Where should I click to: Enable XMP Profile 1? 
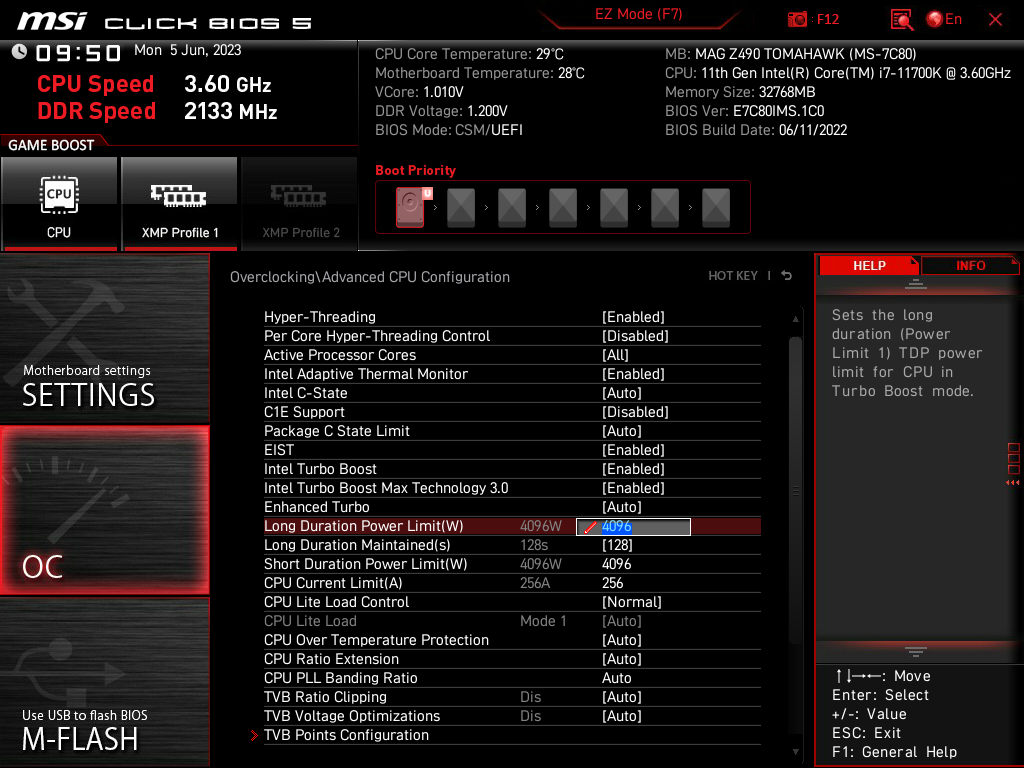pyautogui.click(x=179, y=204)
